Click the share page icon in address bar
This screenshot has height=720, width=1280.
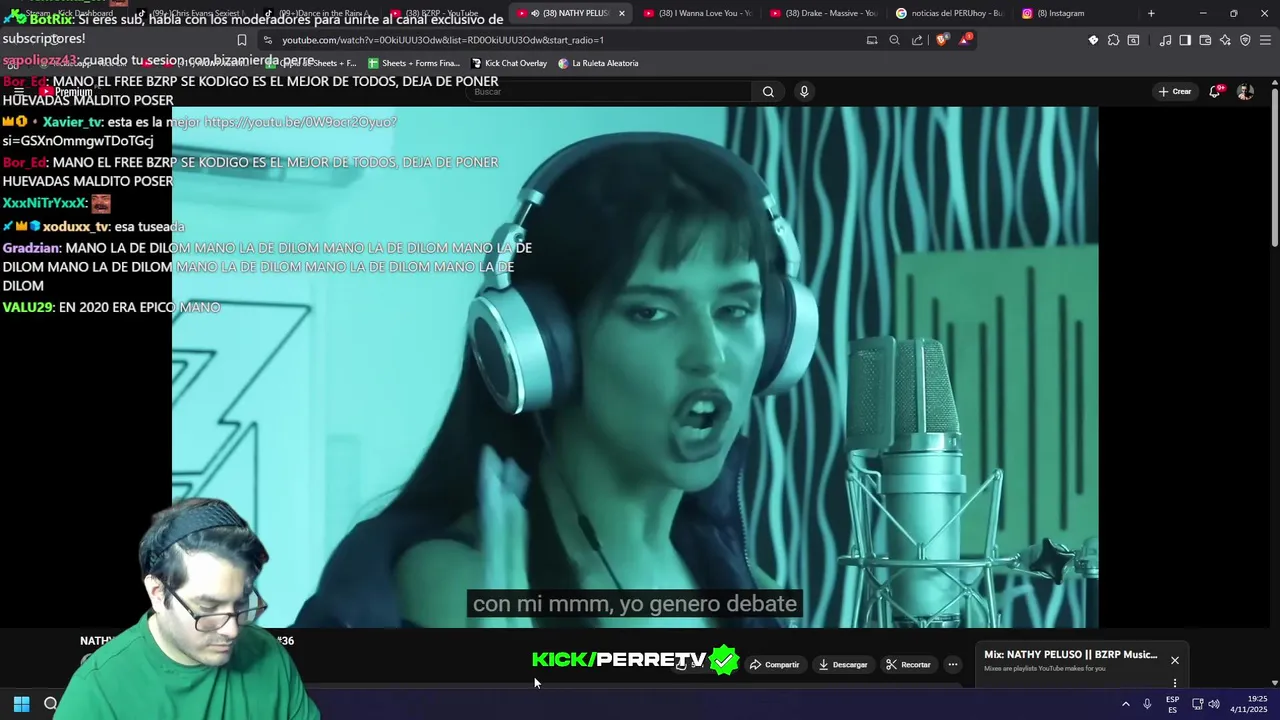click(917, 40)
